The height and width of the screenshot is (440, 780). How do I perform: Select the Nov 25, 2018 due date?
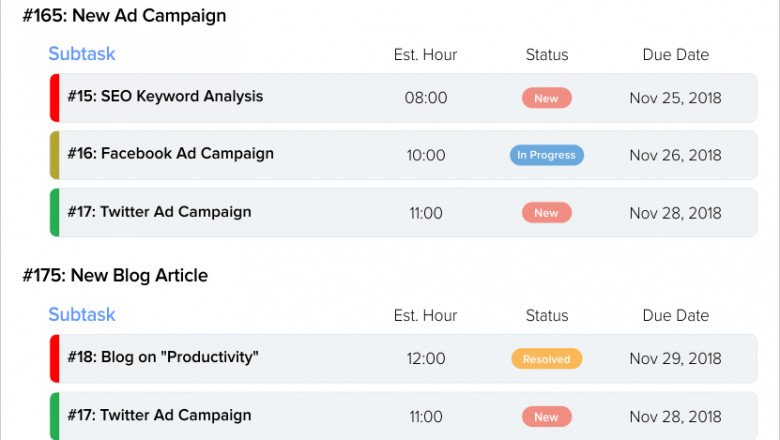point(675,98)
